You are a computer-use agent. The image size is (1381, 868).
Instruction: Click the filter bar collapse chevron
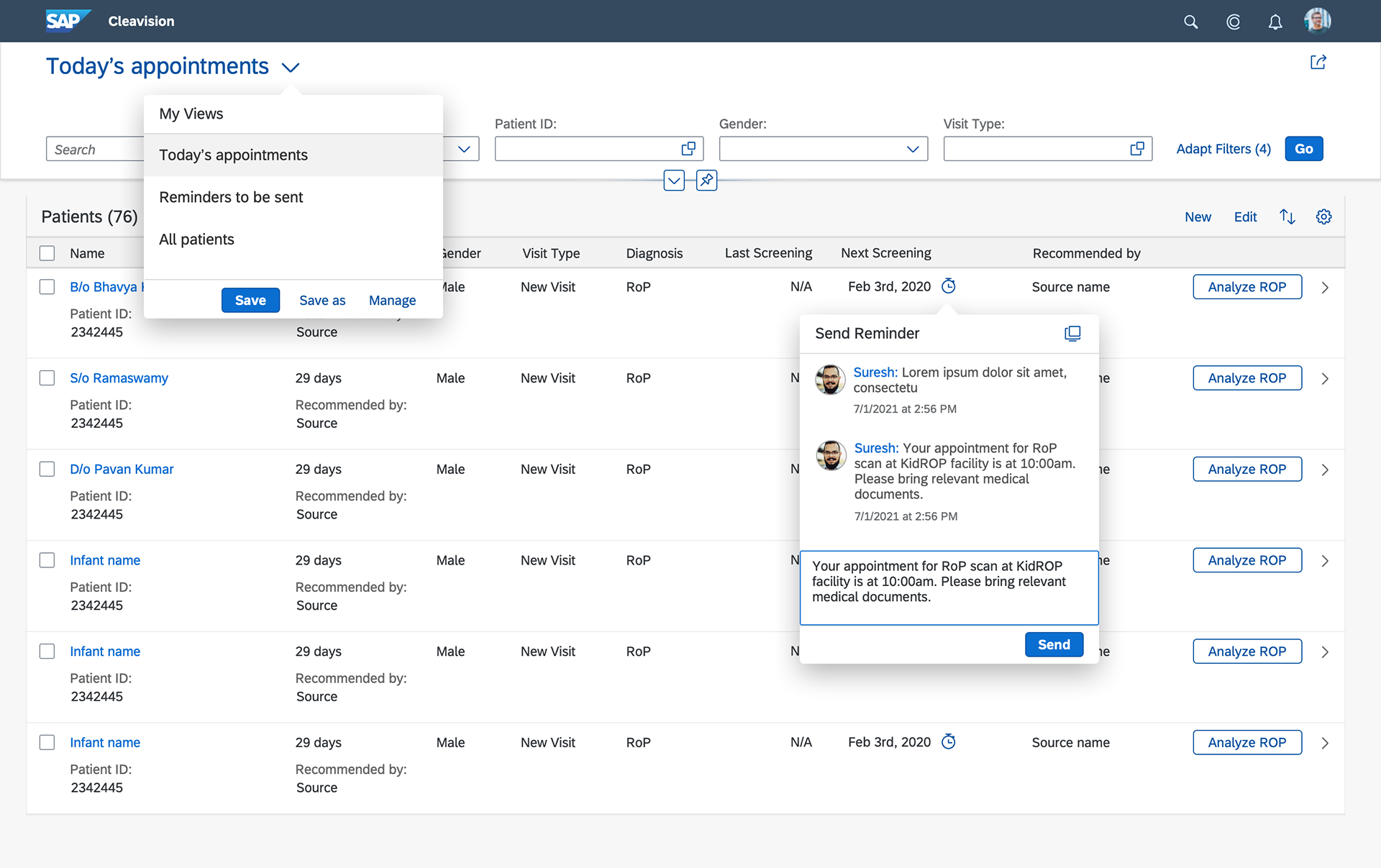click(x=673, y=181)
